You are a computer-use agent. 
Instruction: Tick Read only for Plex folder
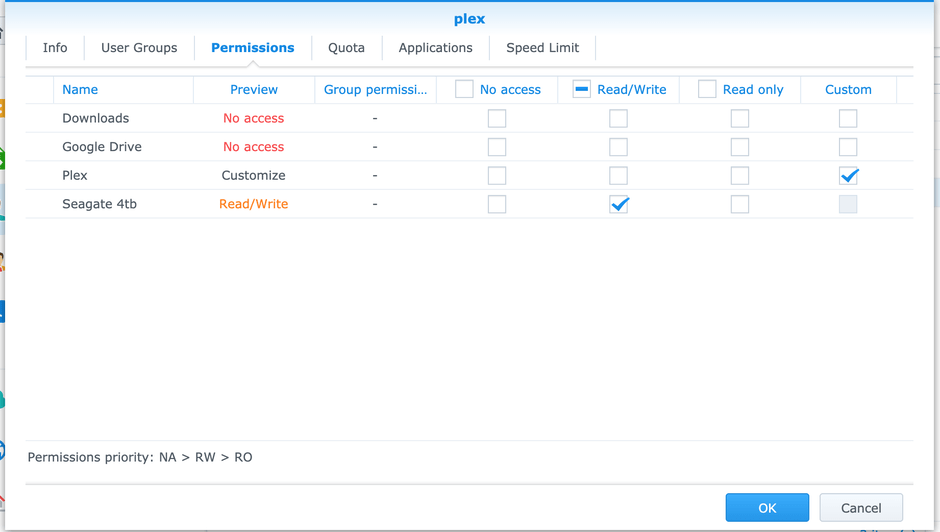pos(740,176)
